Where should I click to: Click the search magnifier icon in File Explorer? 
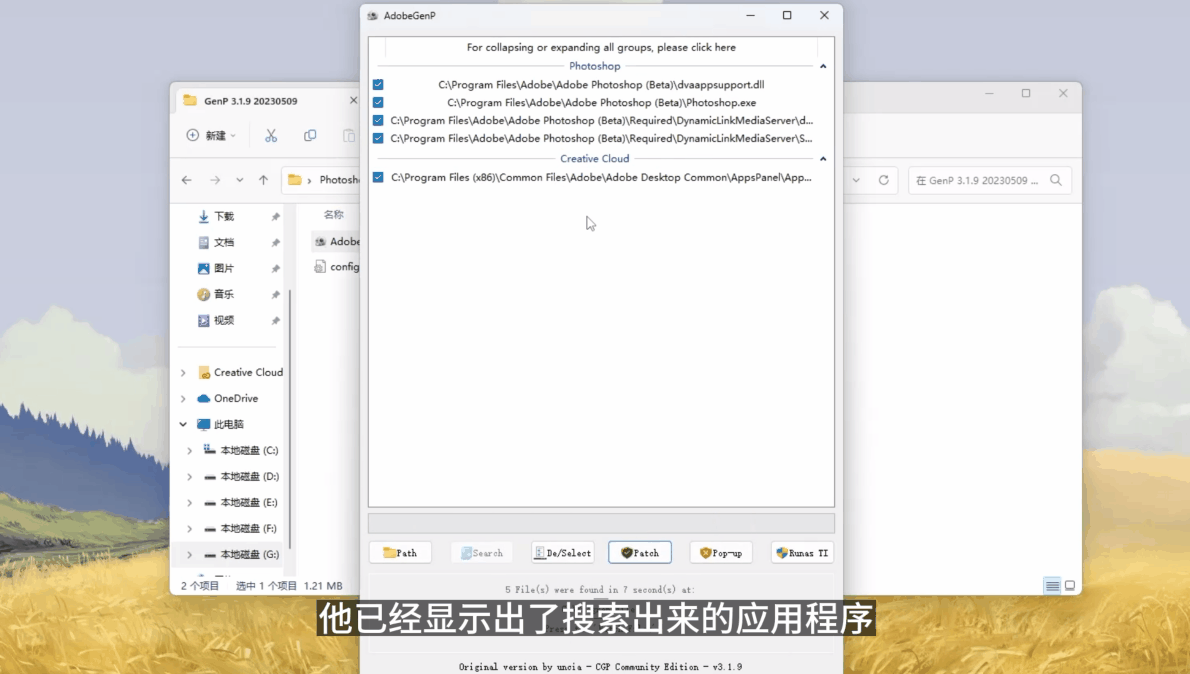(x=1056, y=180)
